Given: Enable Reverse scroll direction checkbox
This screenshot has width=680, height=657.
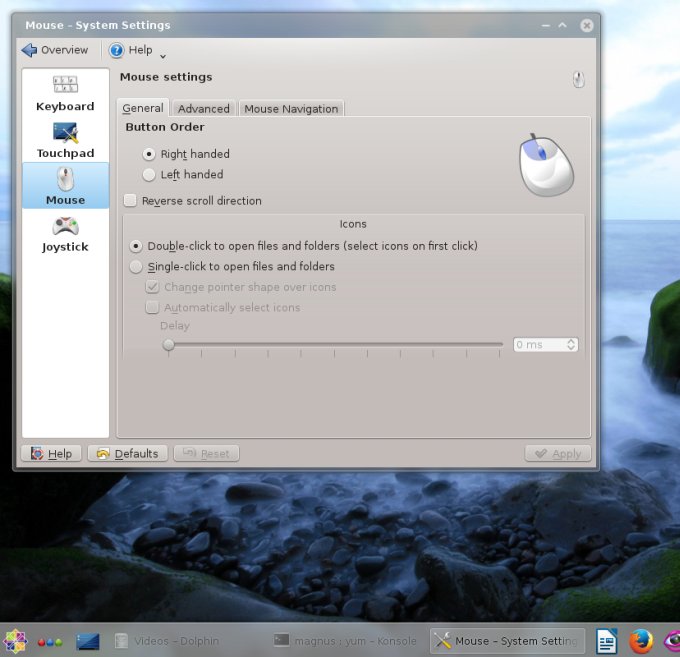Looking at the screenshot, I should tap(130, 201).
